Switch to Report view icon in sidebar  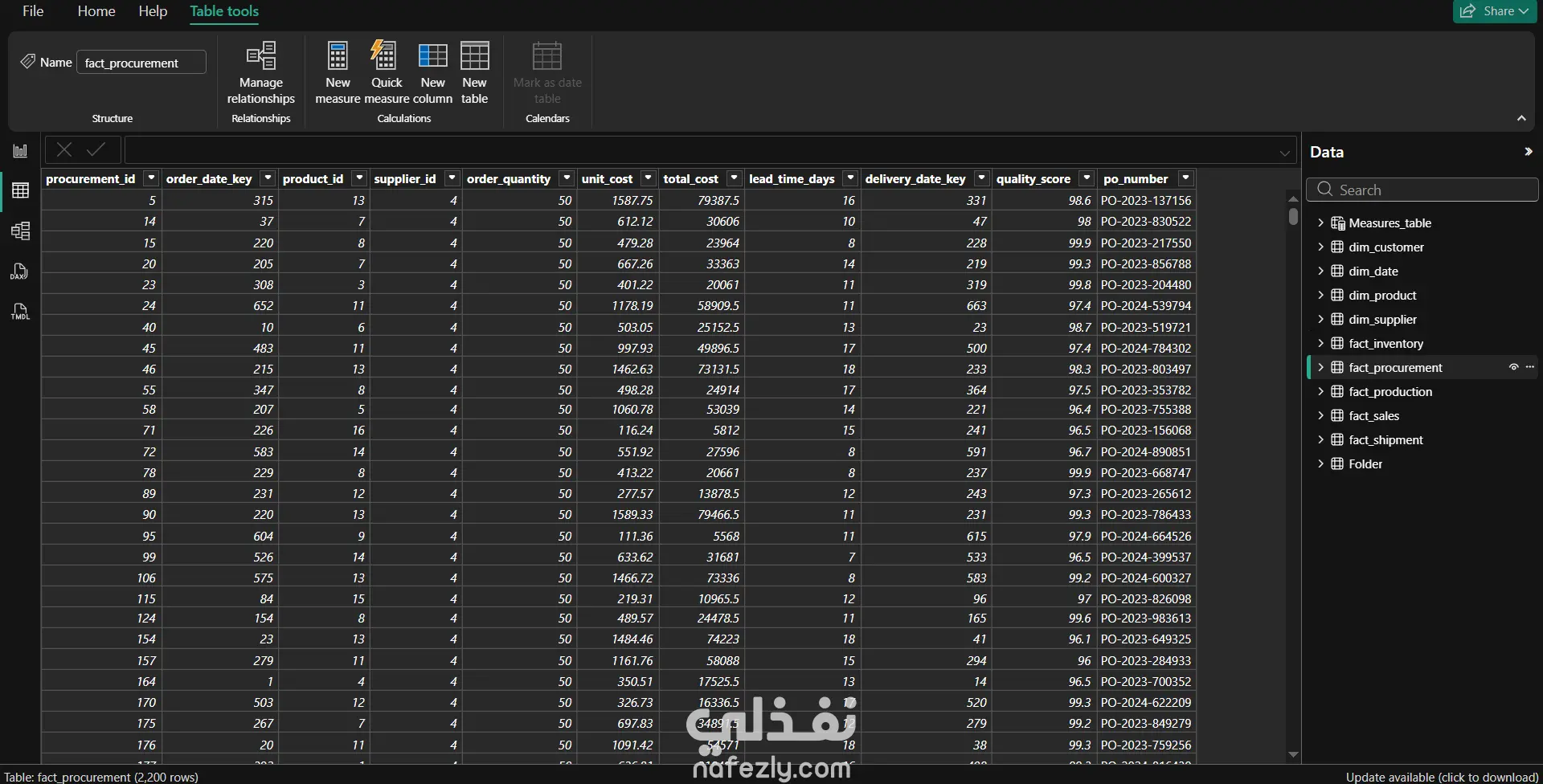click(20, 151)
